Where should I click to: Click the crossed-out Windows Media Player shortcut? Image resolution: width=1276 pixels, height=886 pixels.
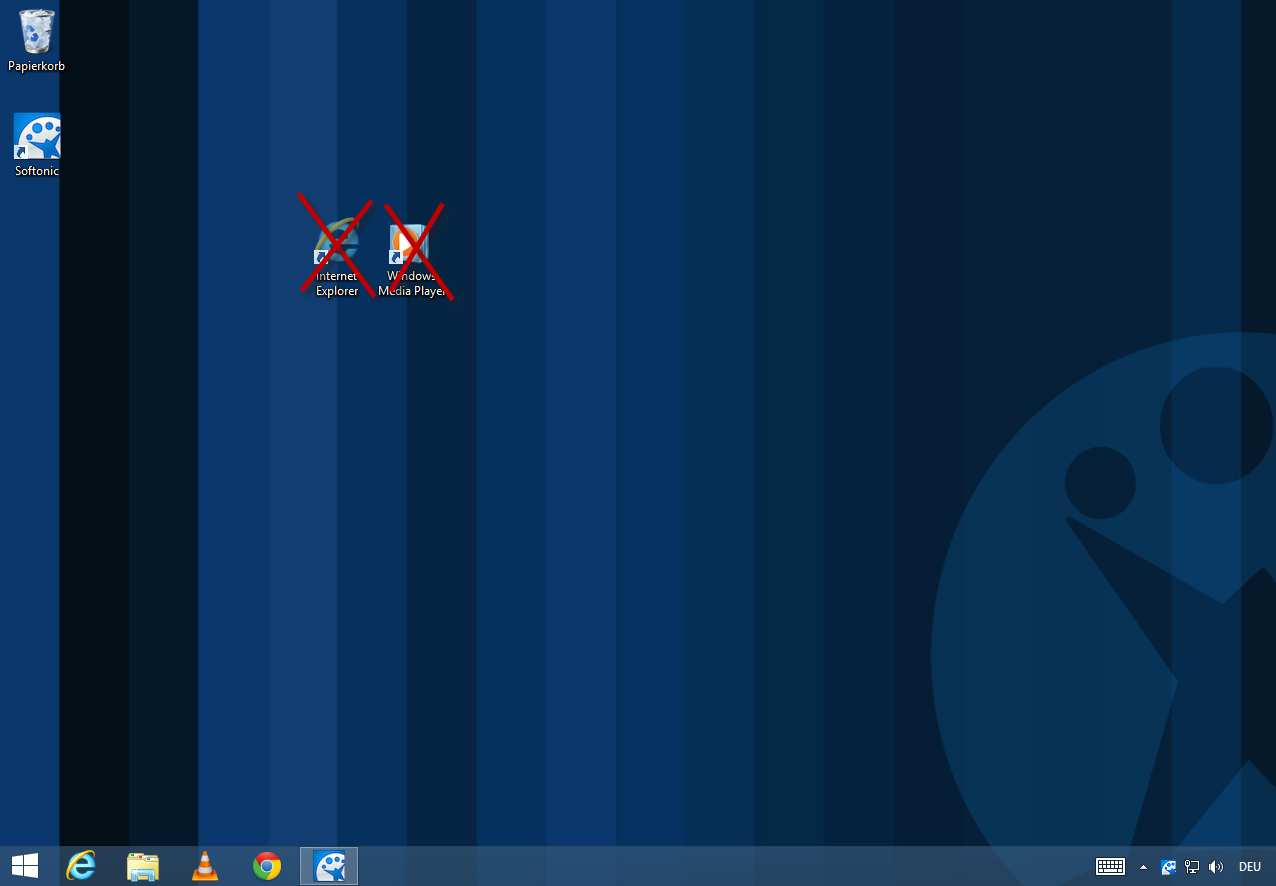pyautogui.click(x=410, y=243)
